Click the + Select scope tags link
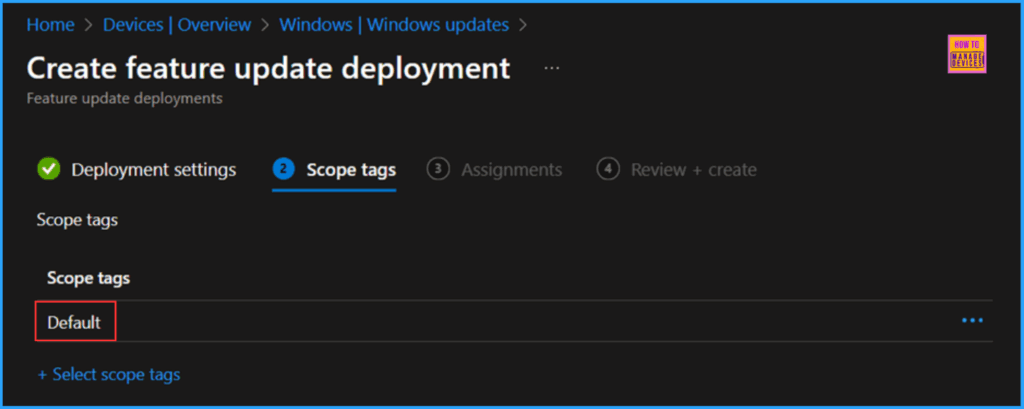1024x409 pixels. click(109, 375)
